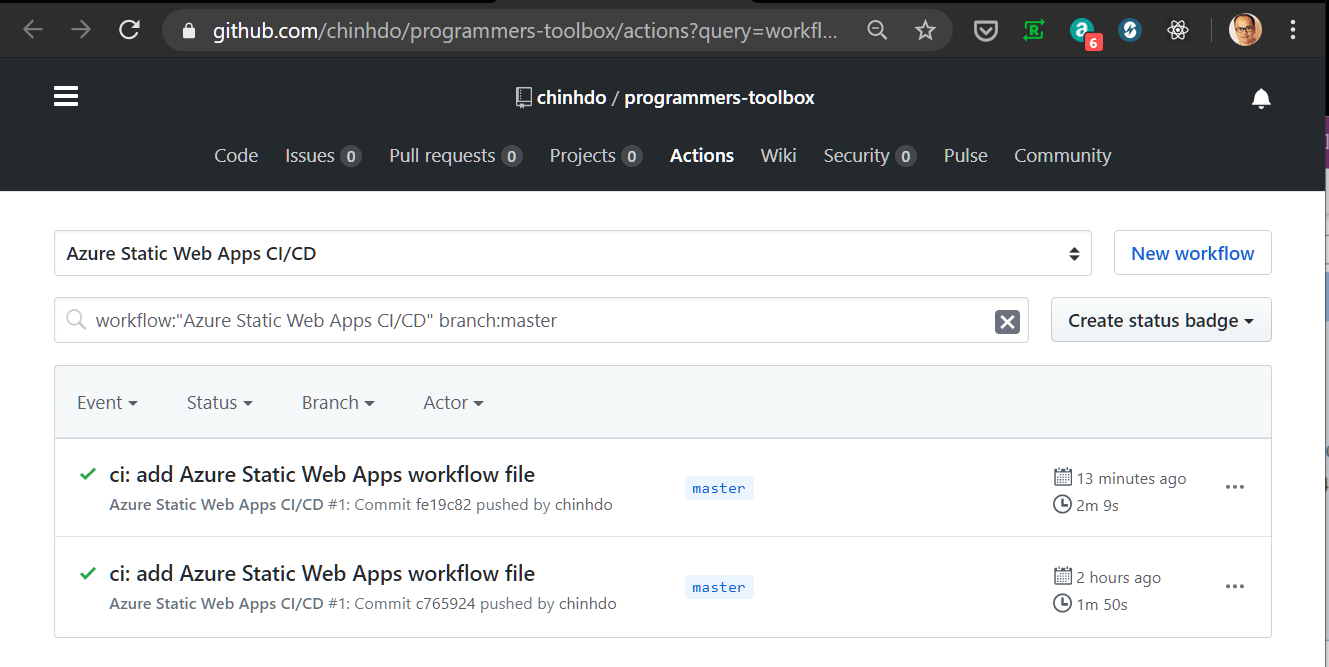Click the master branch label on the c765924 run
The height and width of the screenshot is (667, 1329).
coord(719,587)
